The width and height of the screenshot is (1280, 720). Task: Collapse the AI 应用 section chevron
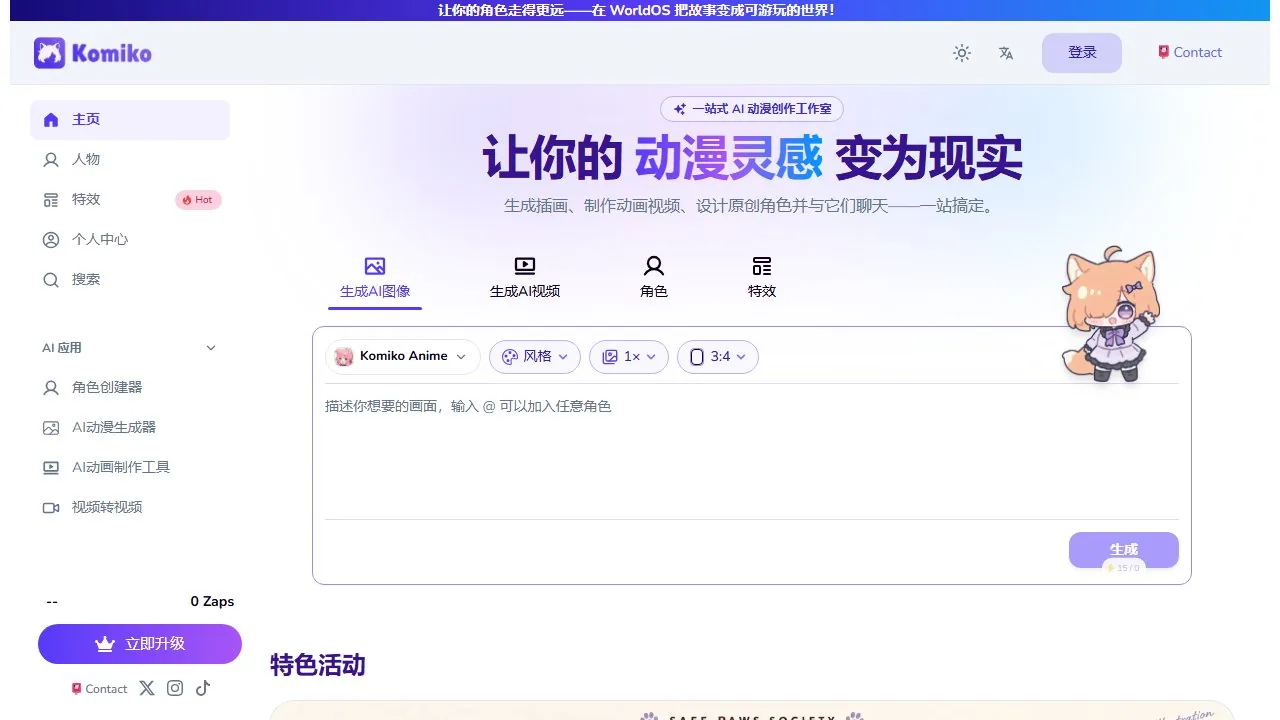pyautogui.click(x=211, y=348)
